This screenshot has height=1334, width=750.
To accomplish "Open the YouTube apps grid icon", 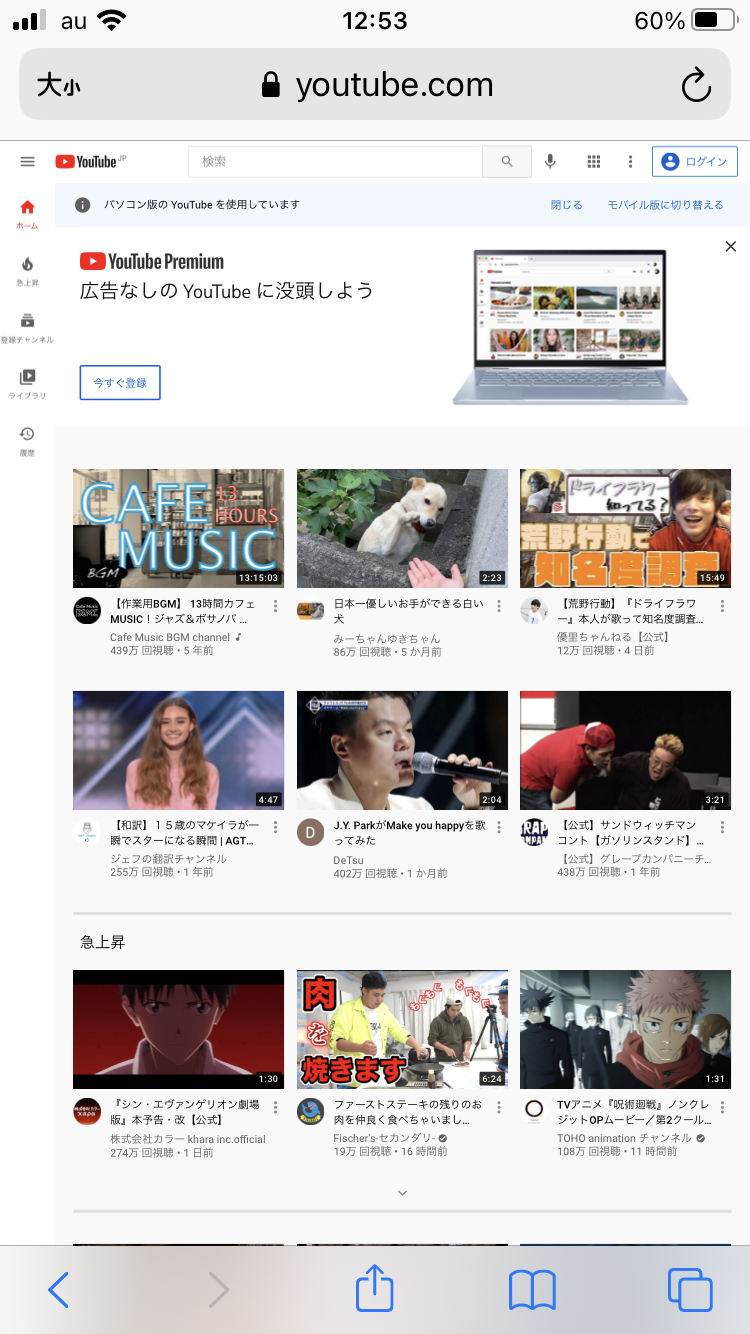I will (593, 162).
